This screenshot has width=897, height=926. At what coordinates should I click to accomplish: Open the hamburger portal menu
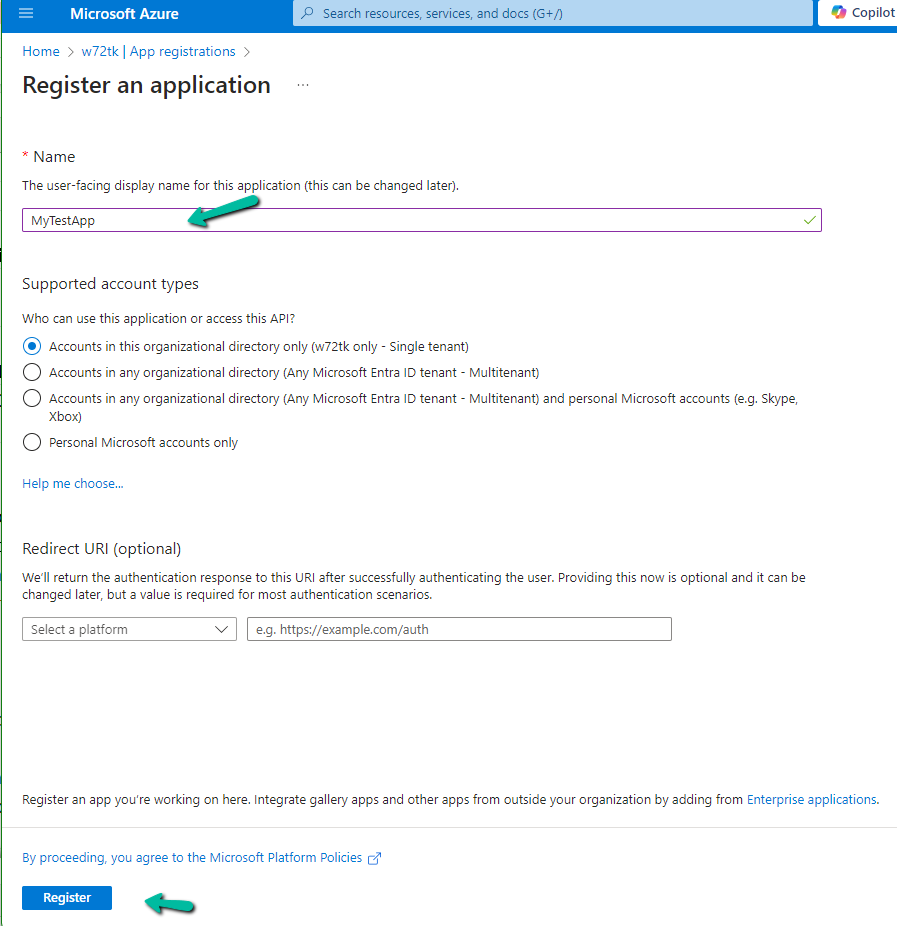point(26,14)
